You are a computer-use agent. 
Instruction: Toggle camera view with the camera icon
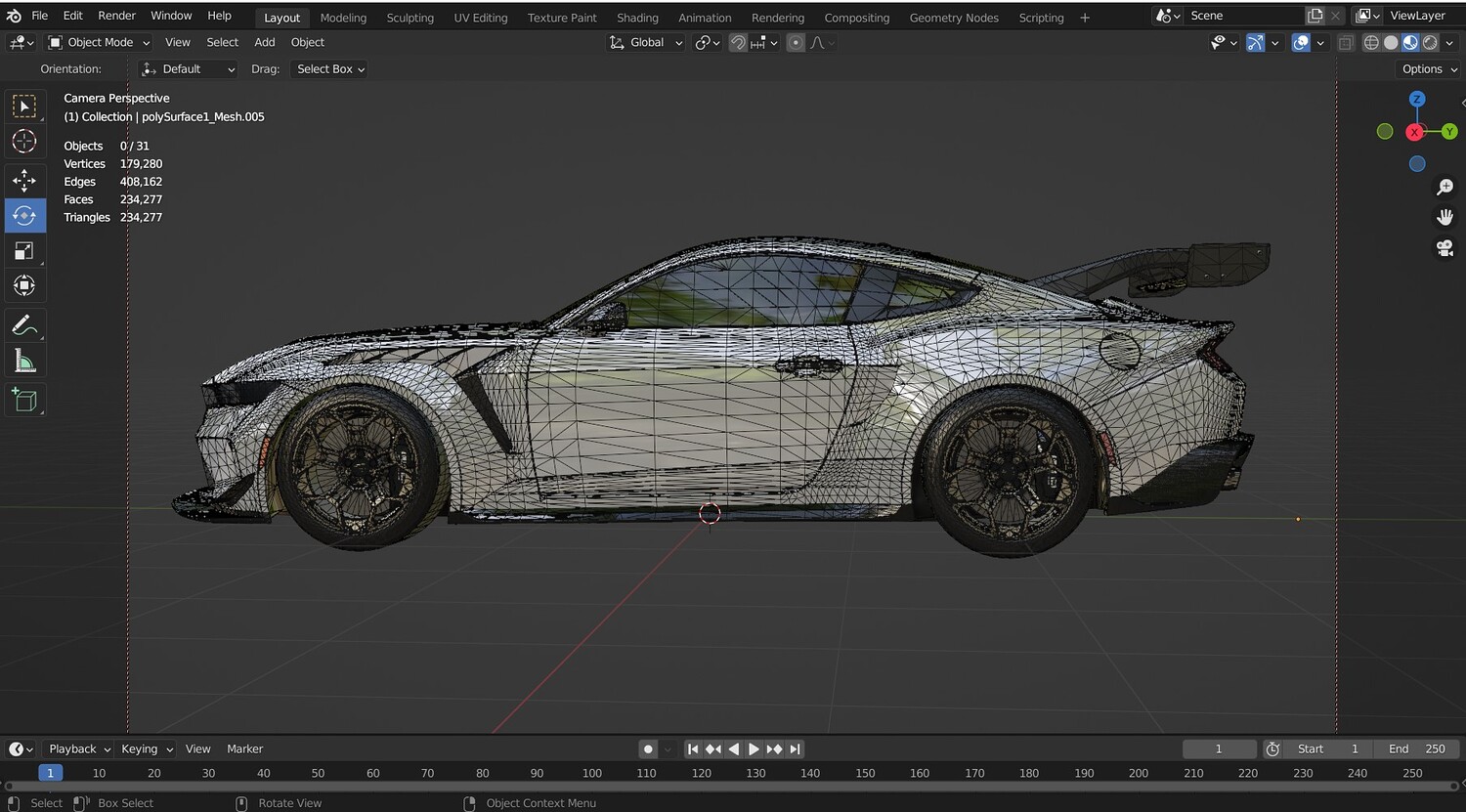[x=1445, y=247]
